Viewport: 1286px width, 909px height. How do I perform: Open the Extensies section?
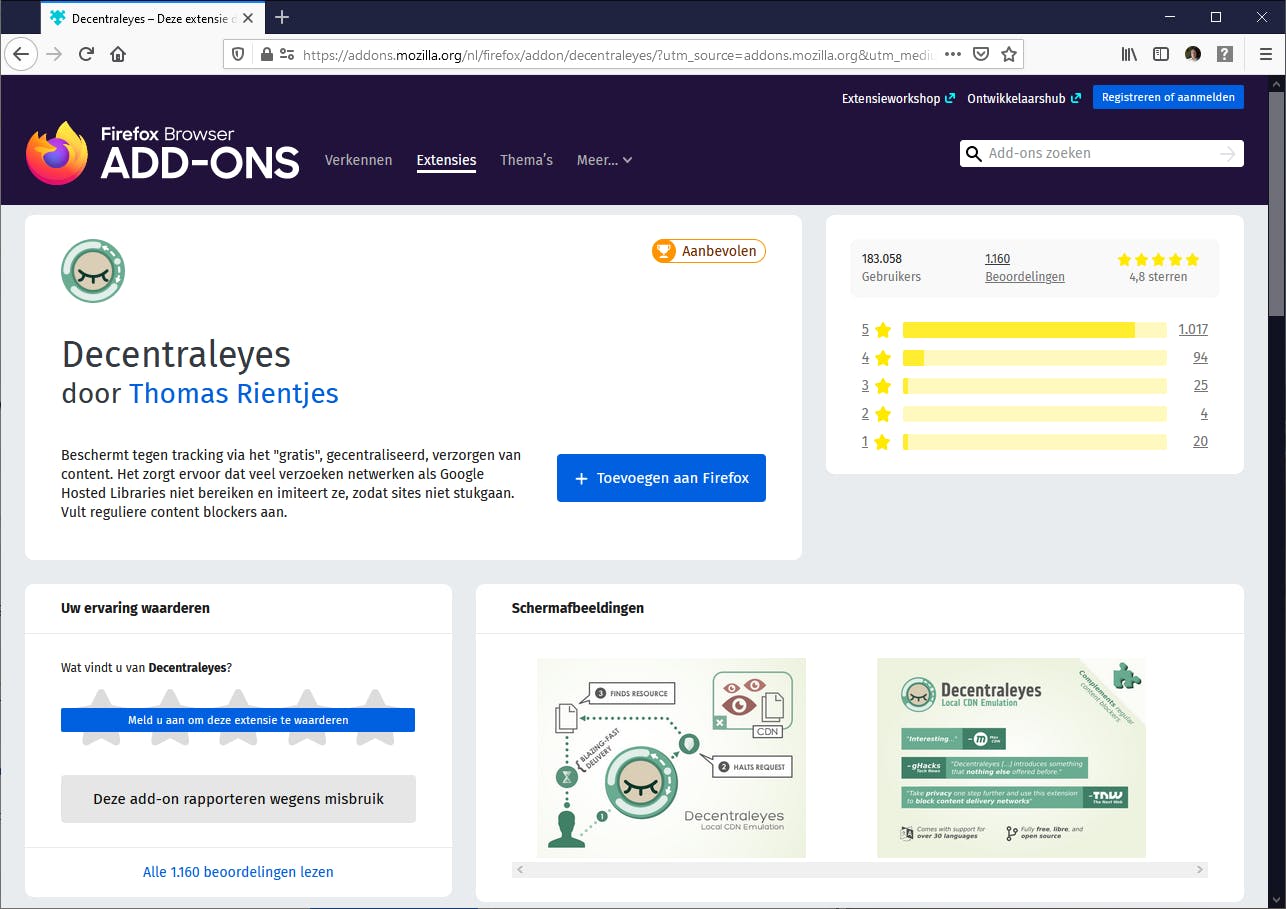tap(446, 160)
